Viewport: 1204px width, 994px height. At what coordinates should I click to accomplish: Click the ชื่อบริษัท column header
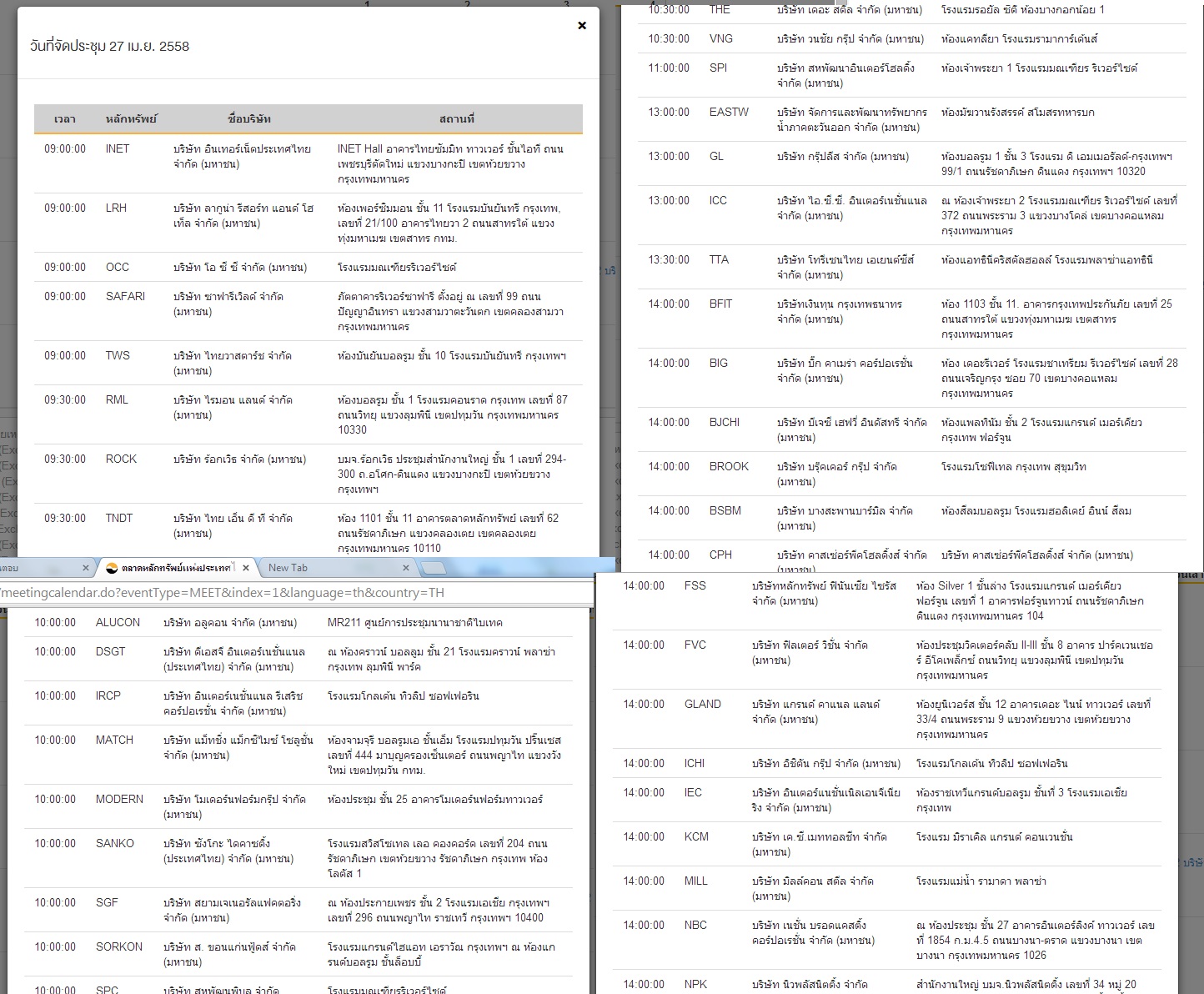[249, 119]
